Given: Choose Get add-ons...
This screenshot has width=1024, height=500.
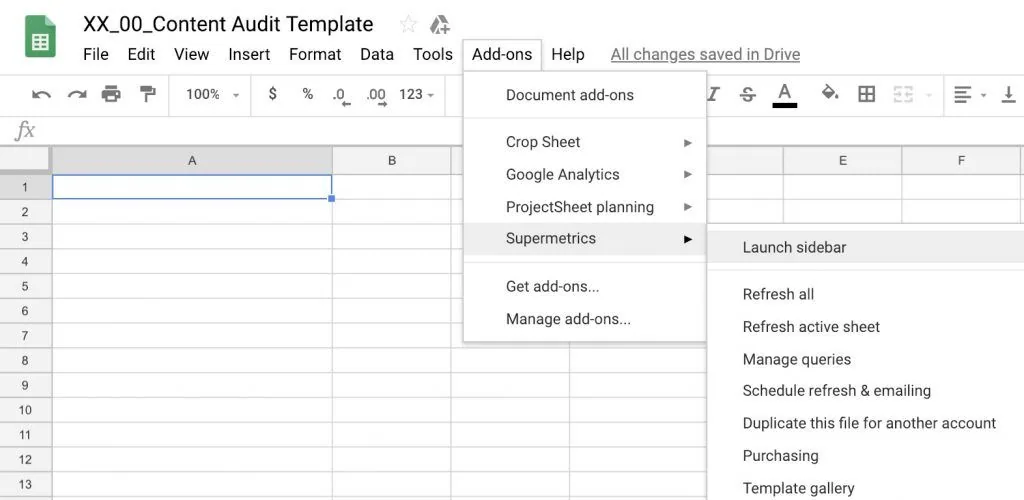Looking at the screenshot, I should pos(584,287).
